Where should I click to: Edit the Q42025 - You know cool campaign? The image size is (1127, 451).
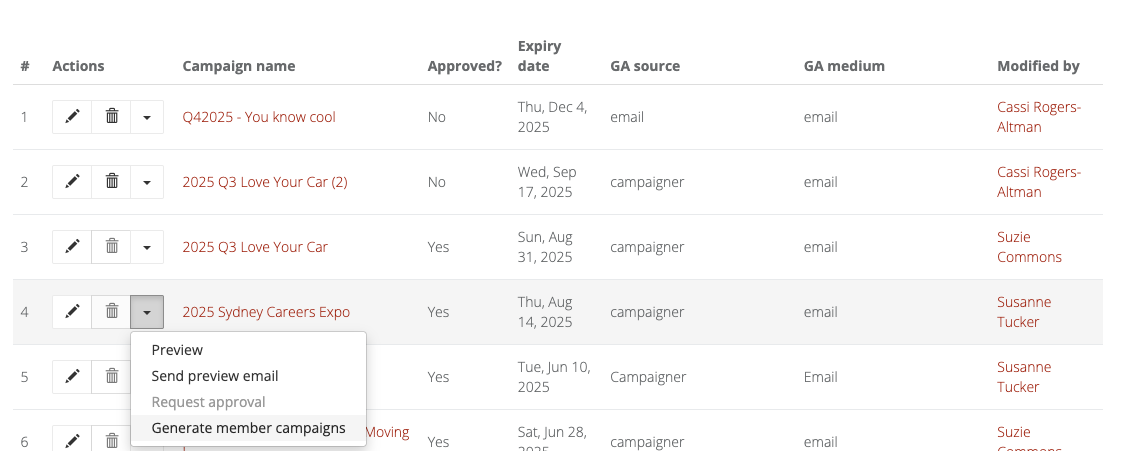pos(72,117)
